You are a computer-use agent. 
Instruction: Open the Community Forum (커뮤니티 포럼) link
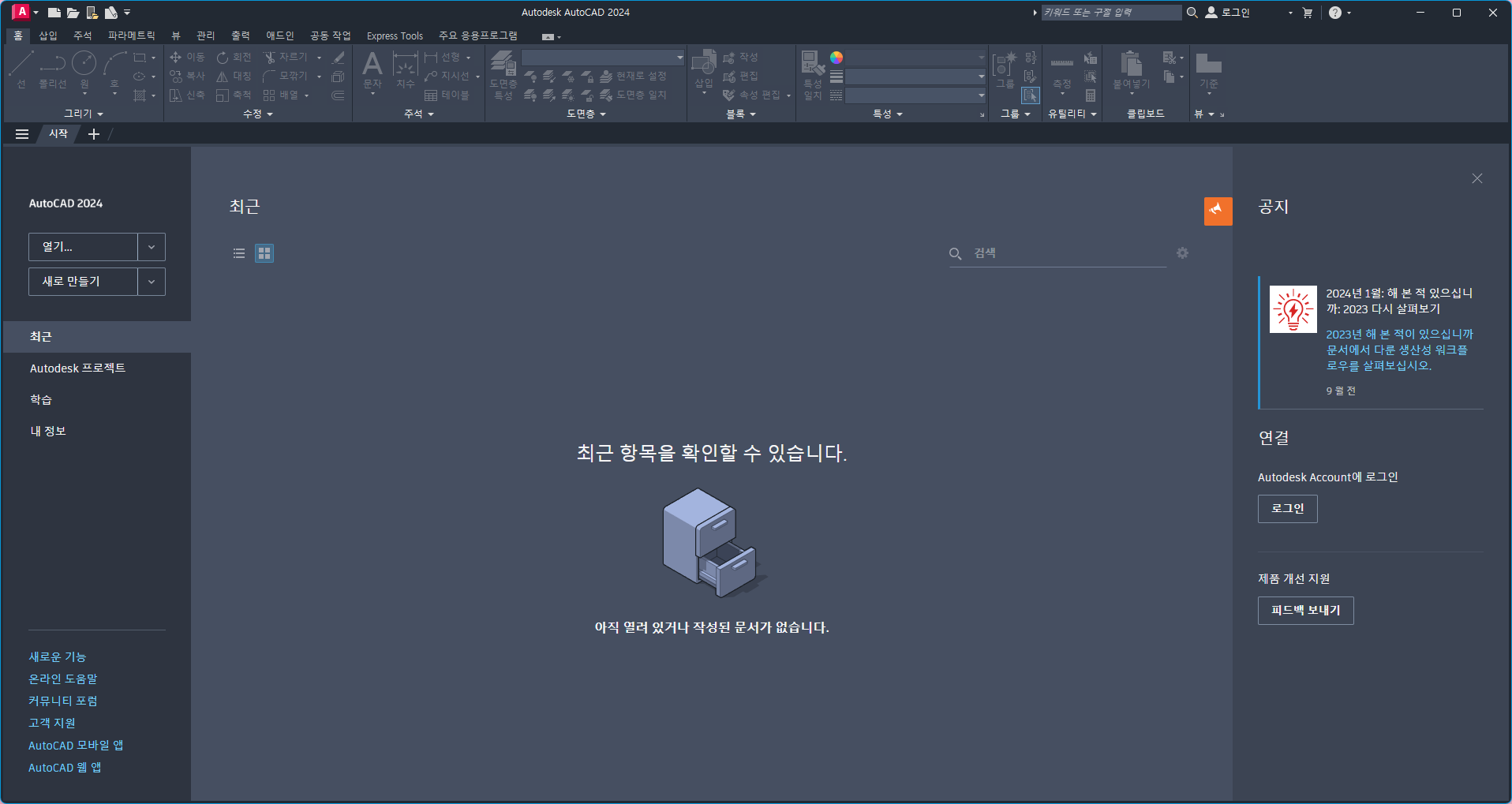click(x=63, y=701)
